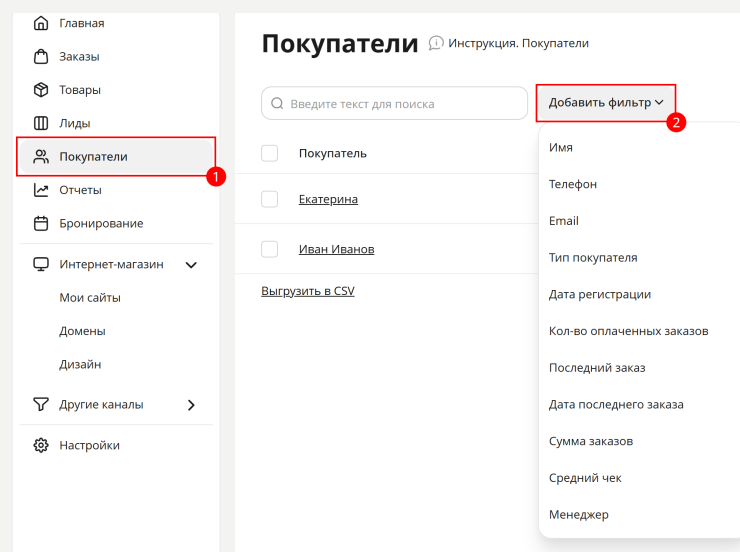Choose the Дата регистрации filter option
740x552 pixels.
click(x=600, y=294)
